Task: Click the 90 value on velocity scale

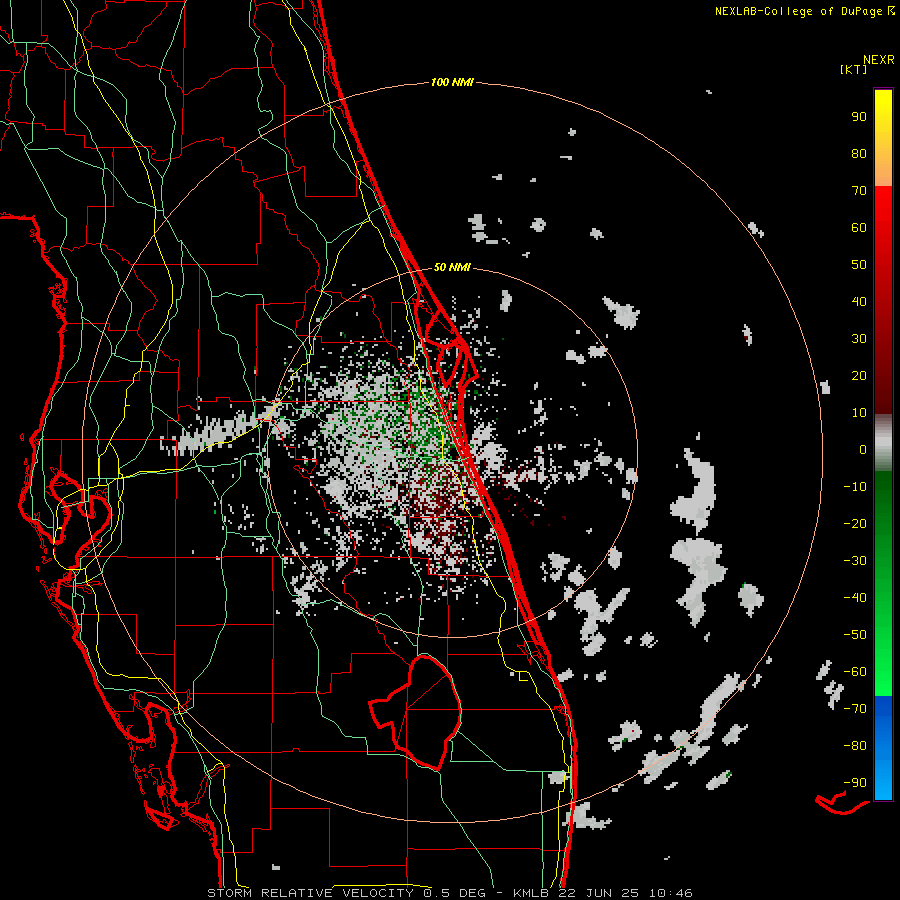Action: coord(859,117)
